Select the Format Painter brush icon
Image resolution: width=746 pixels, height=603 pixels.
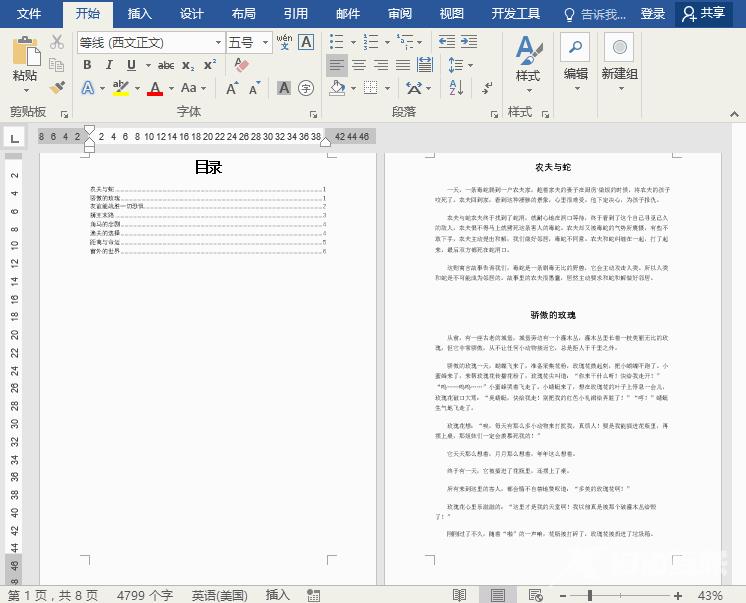tap(57, 88)
